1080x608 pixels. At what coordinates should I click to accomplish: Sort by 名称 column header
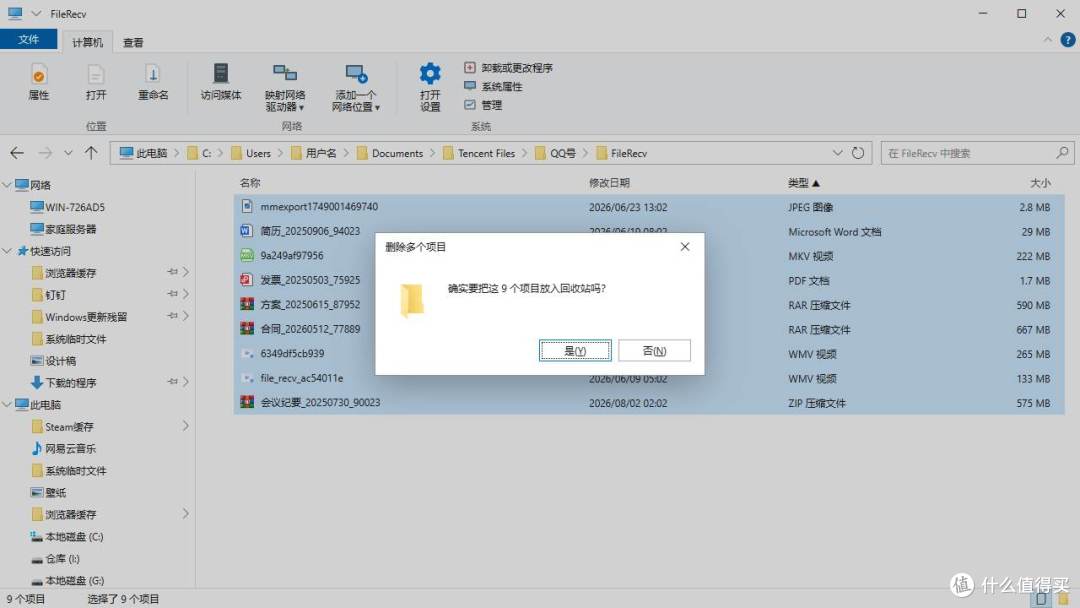click(x=250, y=182)
